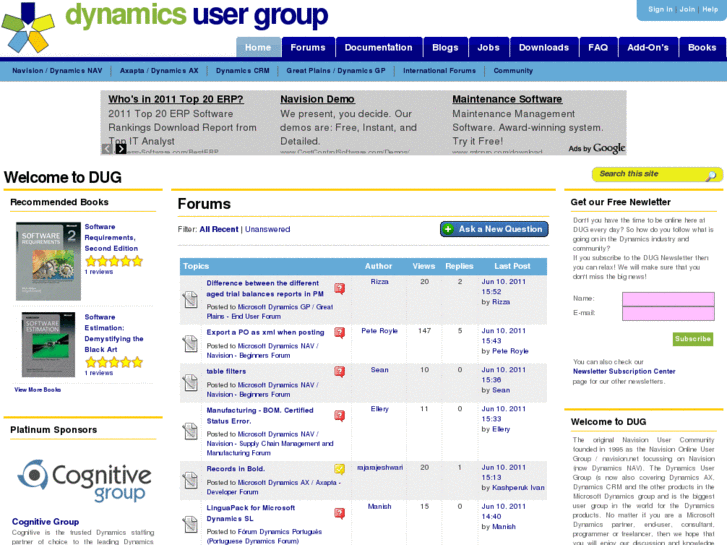
Task: Click Ads by Google label
Action: 597,148
